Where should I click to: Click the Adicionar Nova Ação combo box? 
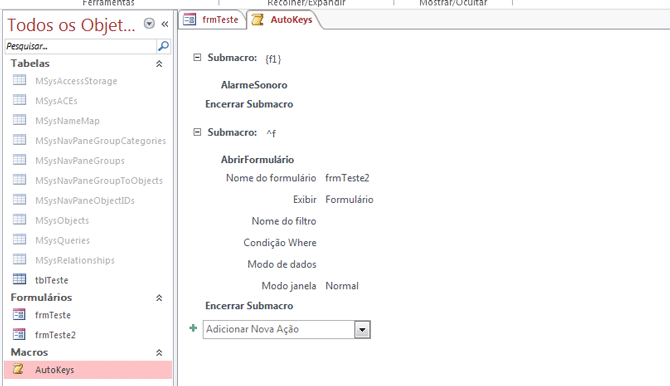tap(287, 330)
